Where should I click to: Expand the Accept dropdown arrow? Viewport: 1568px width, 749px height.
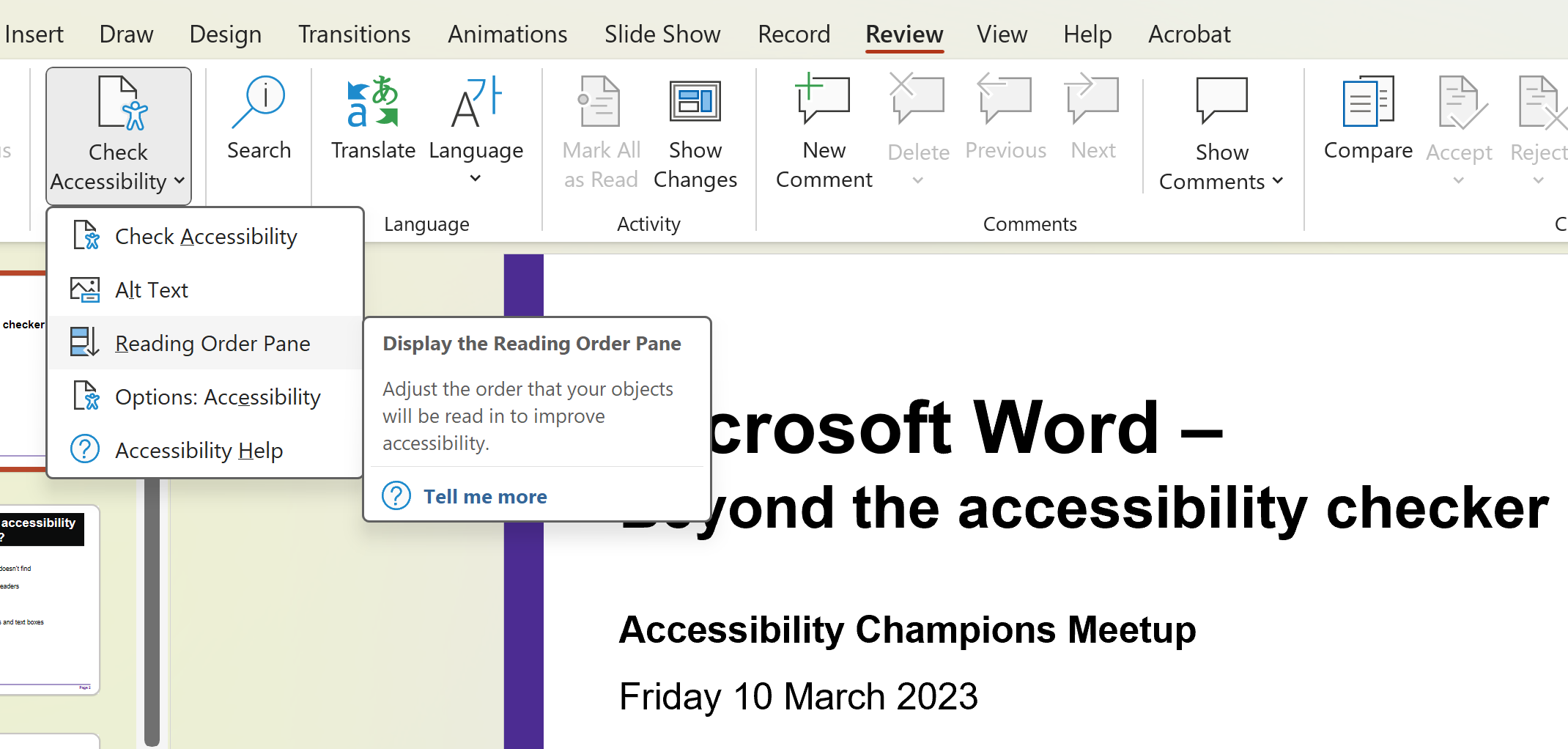pyautogui.click(x=1459, y=180)
